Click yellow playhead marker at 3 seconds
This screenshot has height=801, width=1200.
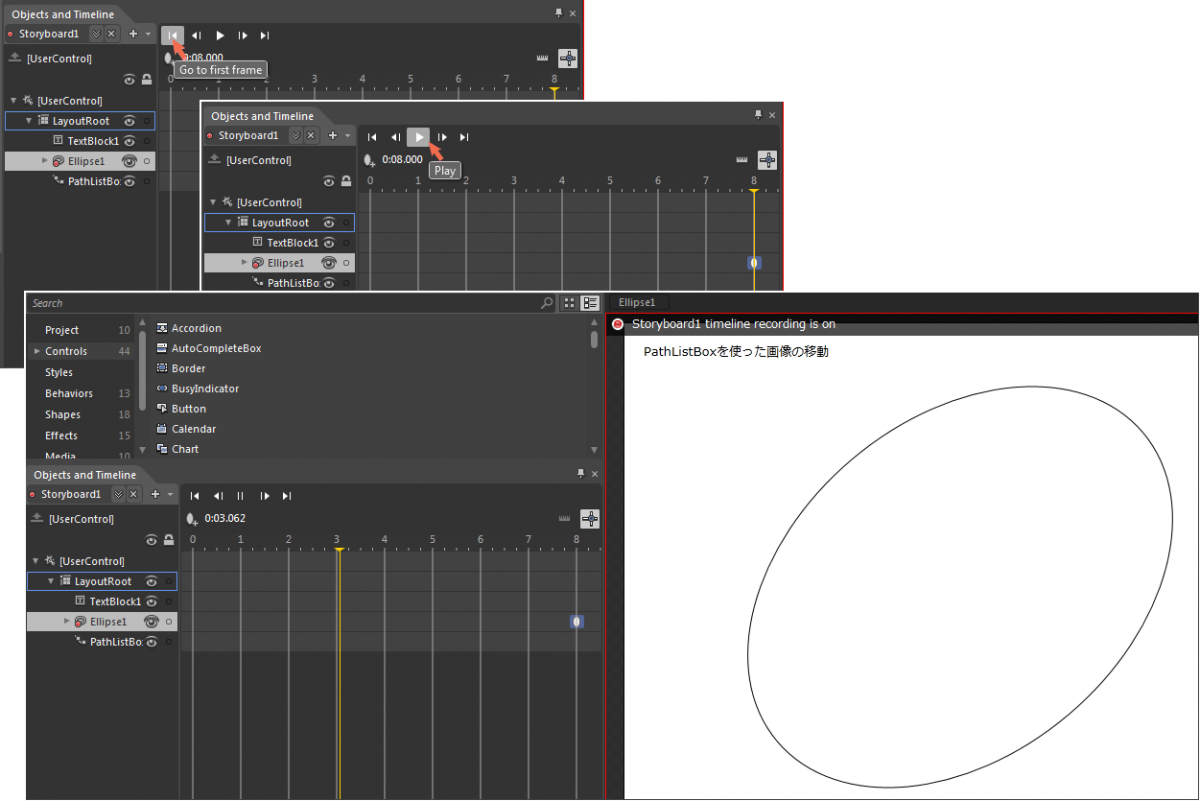[x=339, y=549]
